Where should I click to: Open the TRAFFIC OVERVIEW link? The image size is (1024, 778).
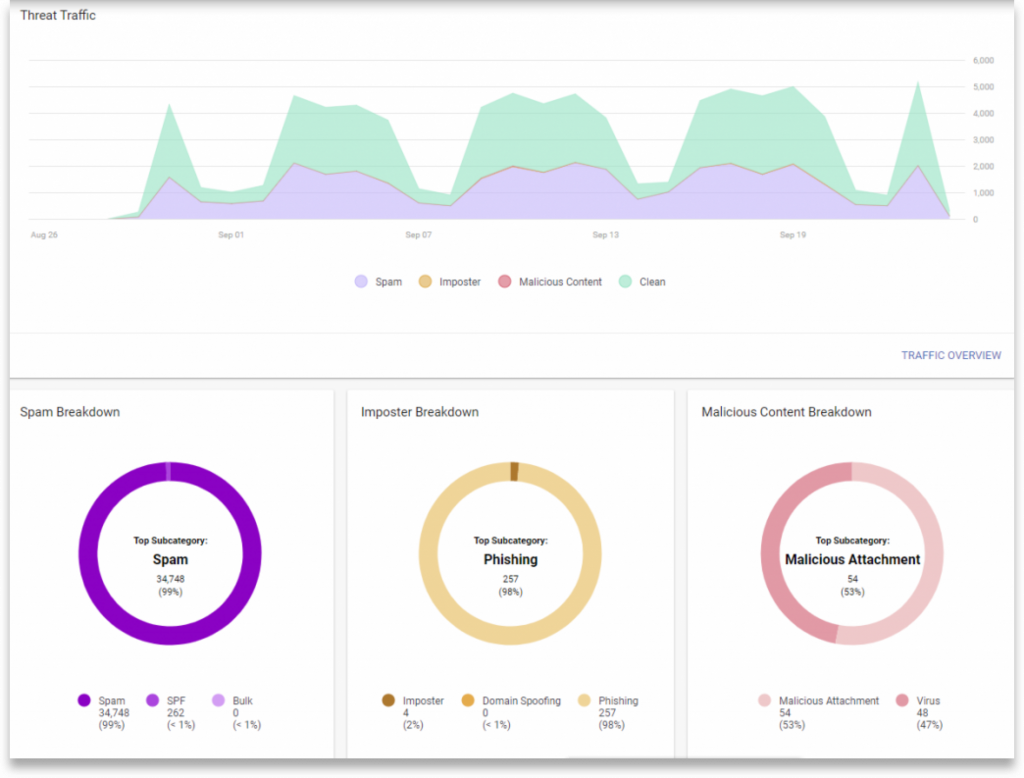coord(951,355)
